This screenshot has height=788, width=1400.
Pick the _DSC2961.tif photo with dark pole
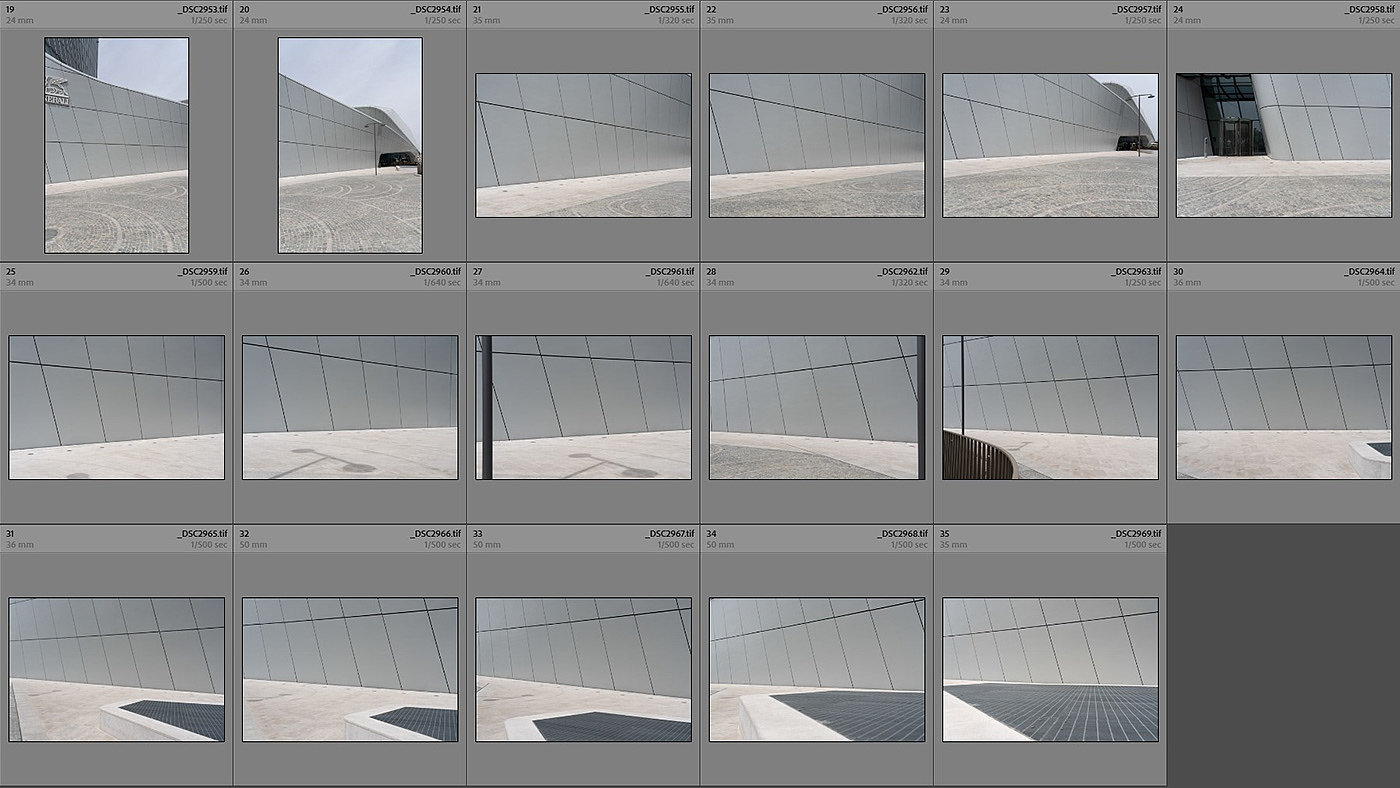(x=583, y=407)
